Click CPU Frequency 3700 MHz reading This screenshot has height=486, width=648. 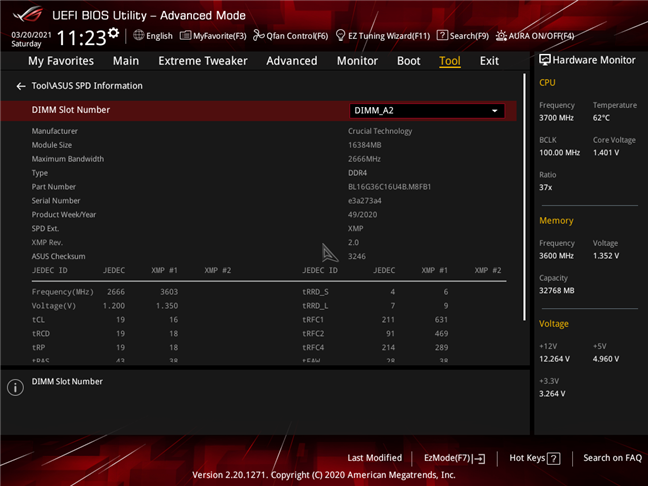[x=556, y=118]
